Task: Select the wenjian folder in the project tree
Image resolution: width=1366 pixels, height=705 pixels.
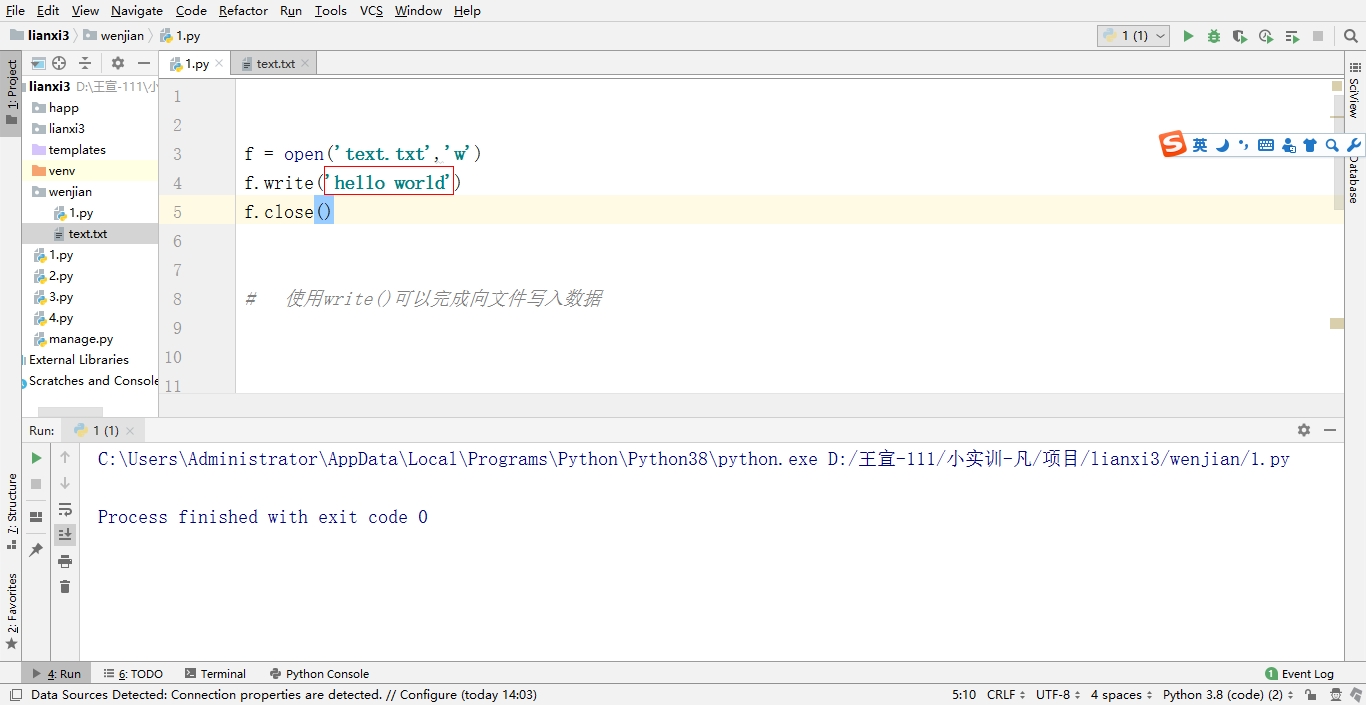Action: click(70, 192)
